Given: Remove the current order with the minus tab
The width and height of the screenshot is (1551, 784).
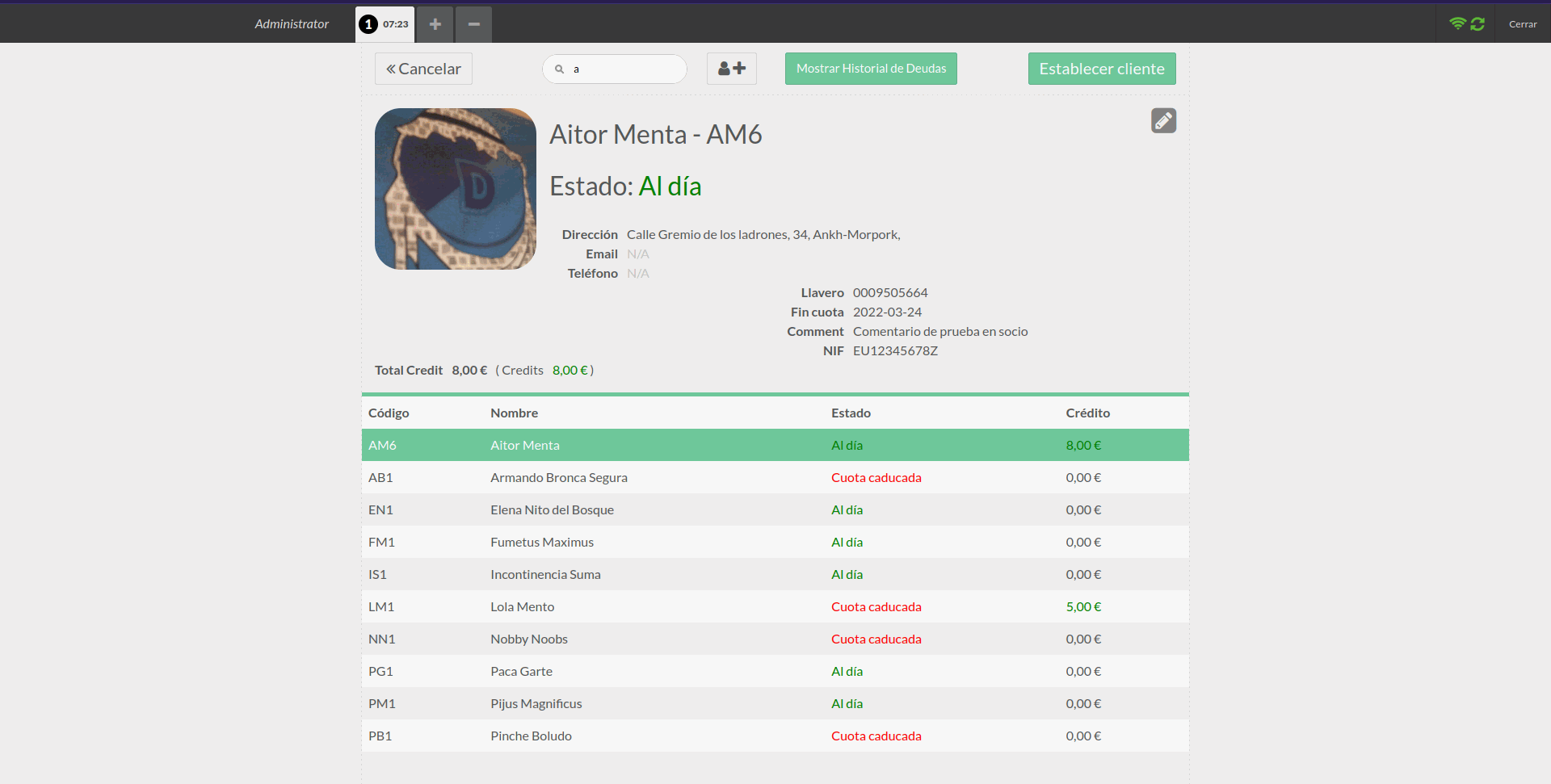Looking at the screenshot, I should [474, 24].
